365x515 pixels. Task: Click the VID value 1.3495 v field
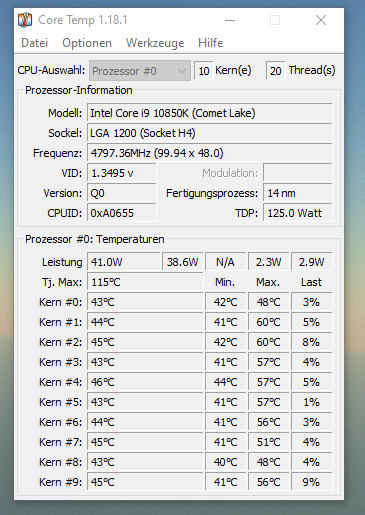122,173
